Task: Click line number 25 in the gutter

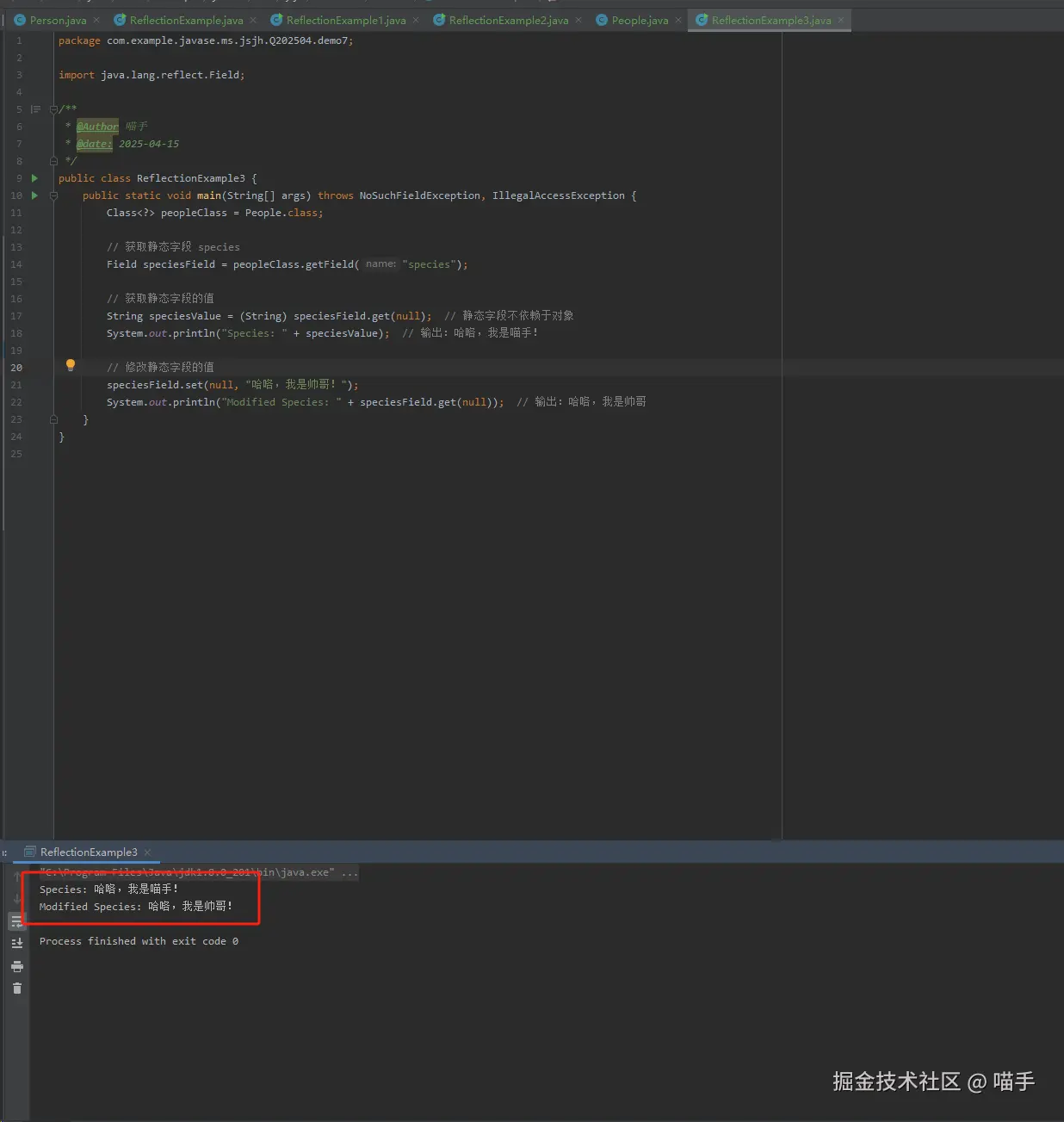Action: [16, 454]
